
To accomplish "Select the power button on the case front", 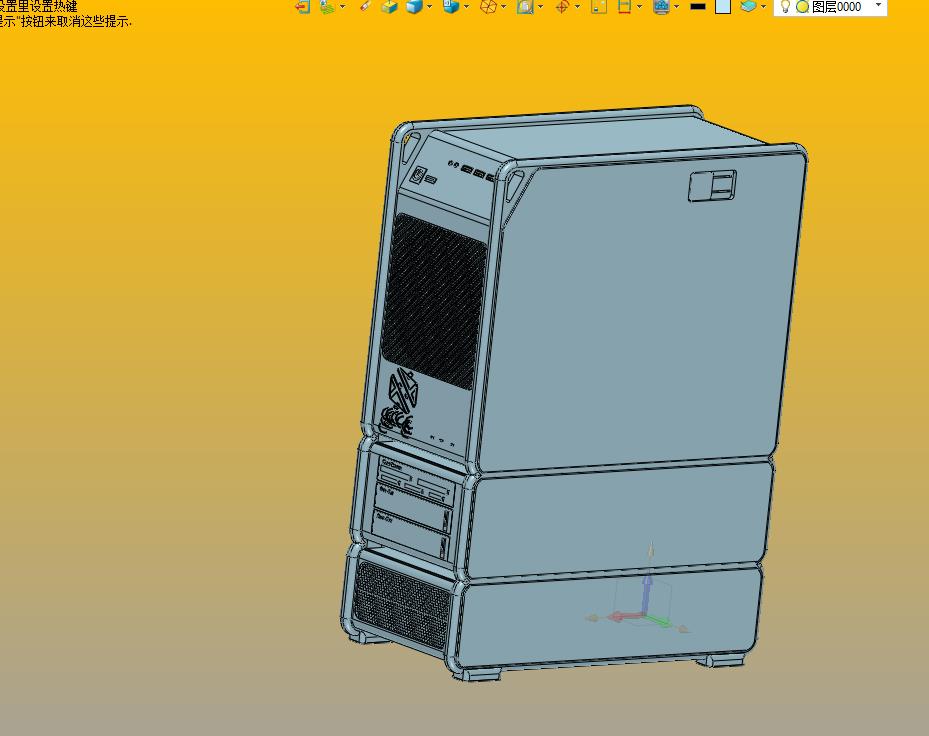I will point(419,175).
